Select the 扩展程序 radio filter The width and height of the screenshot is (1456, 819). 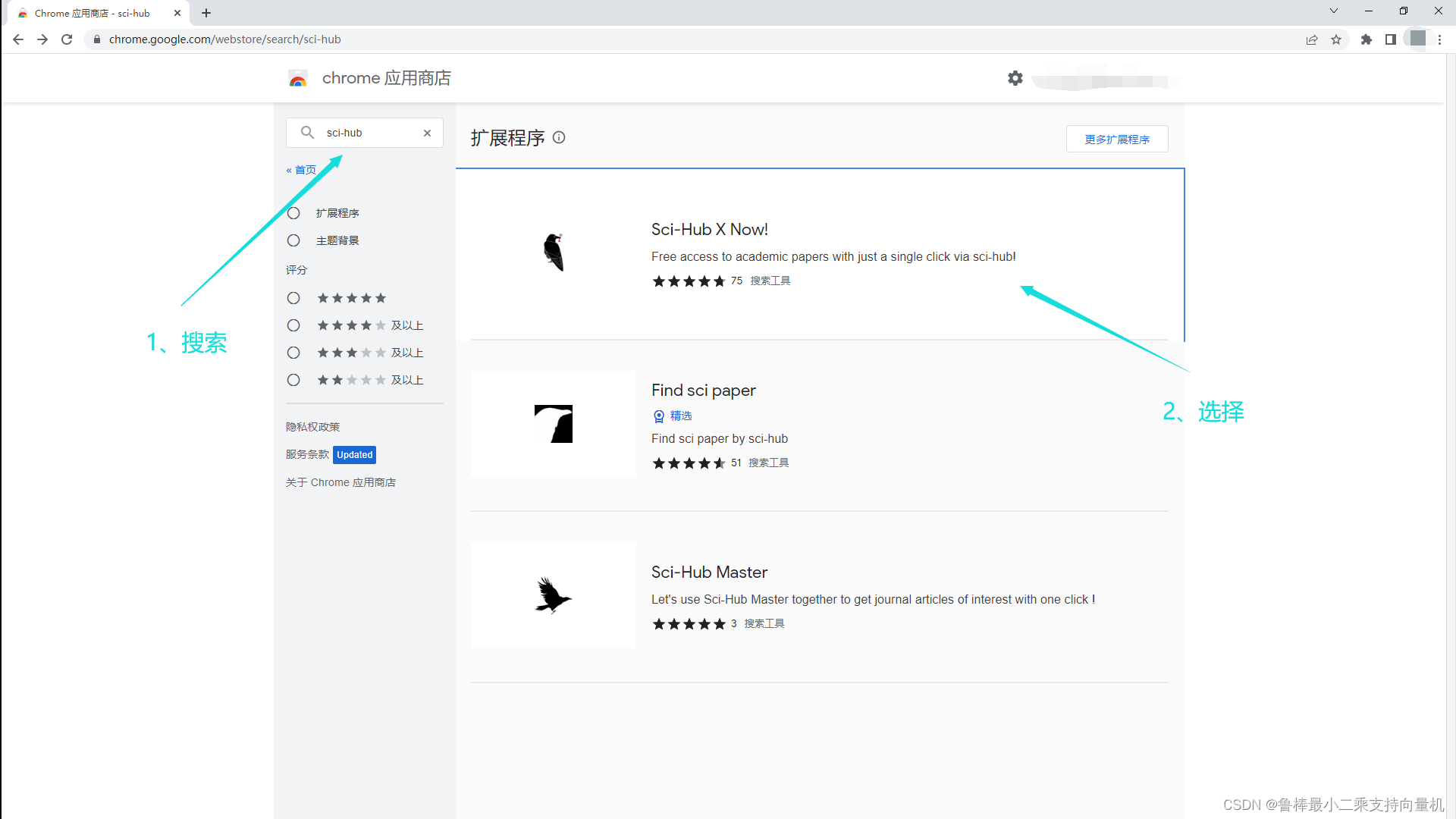(x=293, y=213)
